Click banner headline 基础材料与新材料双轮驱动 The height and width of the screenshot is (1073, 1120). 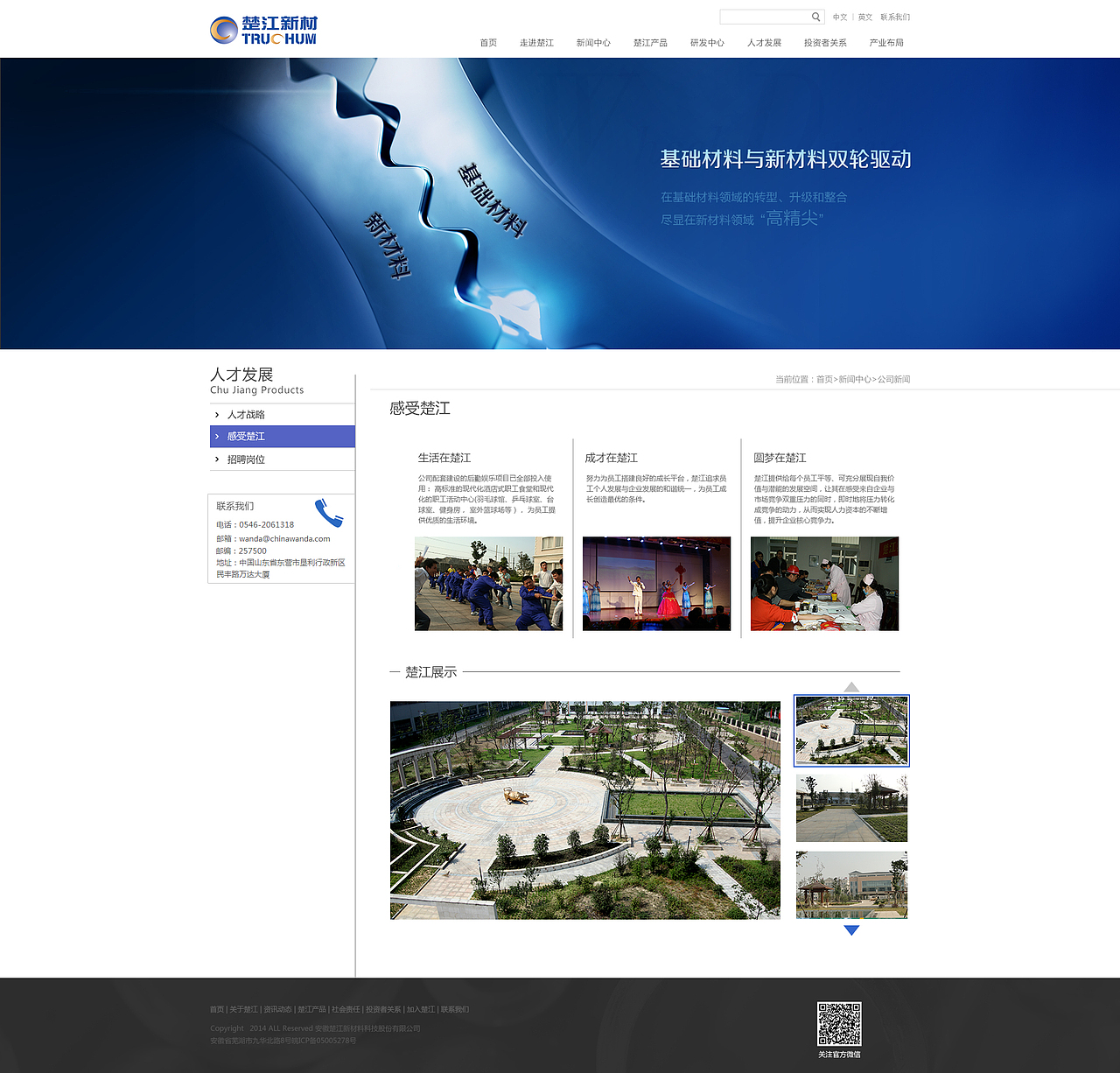(x=786, y=159)
